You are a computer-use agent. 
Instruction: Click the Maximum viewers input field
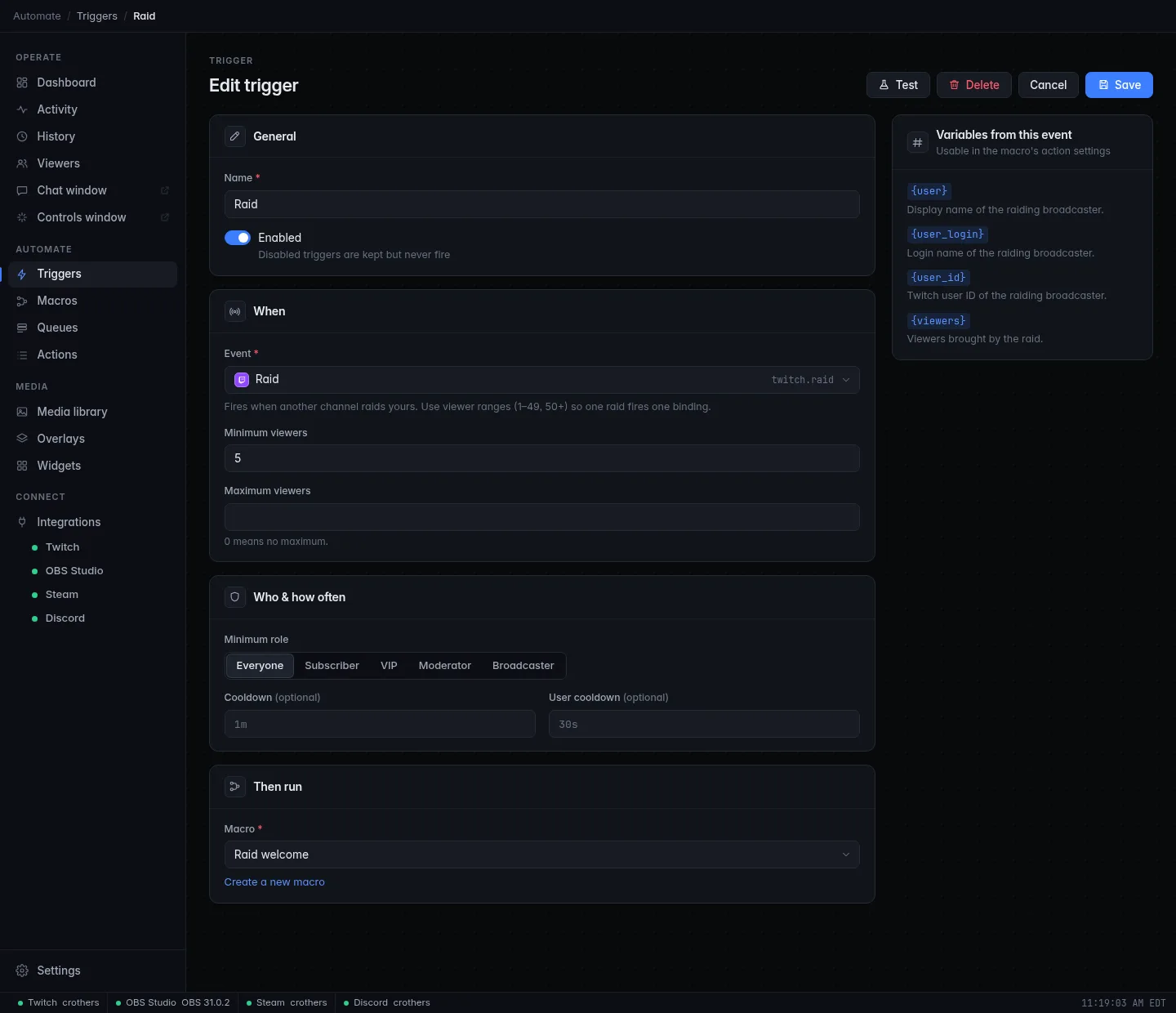(542, 517)
